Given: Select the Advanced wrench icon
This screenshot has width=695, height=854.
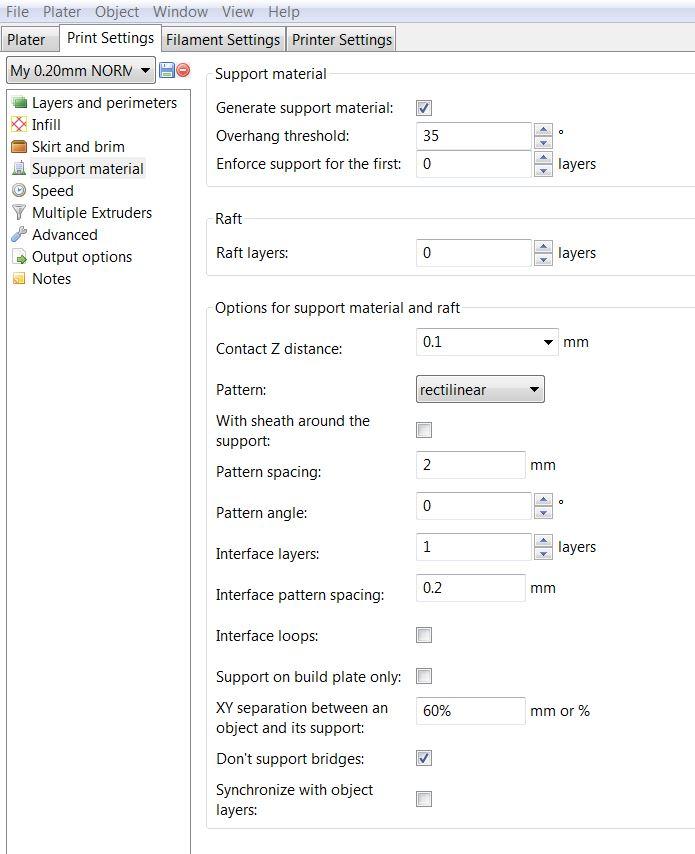Looking at the screenshot, I should pyautogui.click(x=19, y=235).
